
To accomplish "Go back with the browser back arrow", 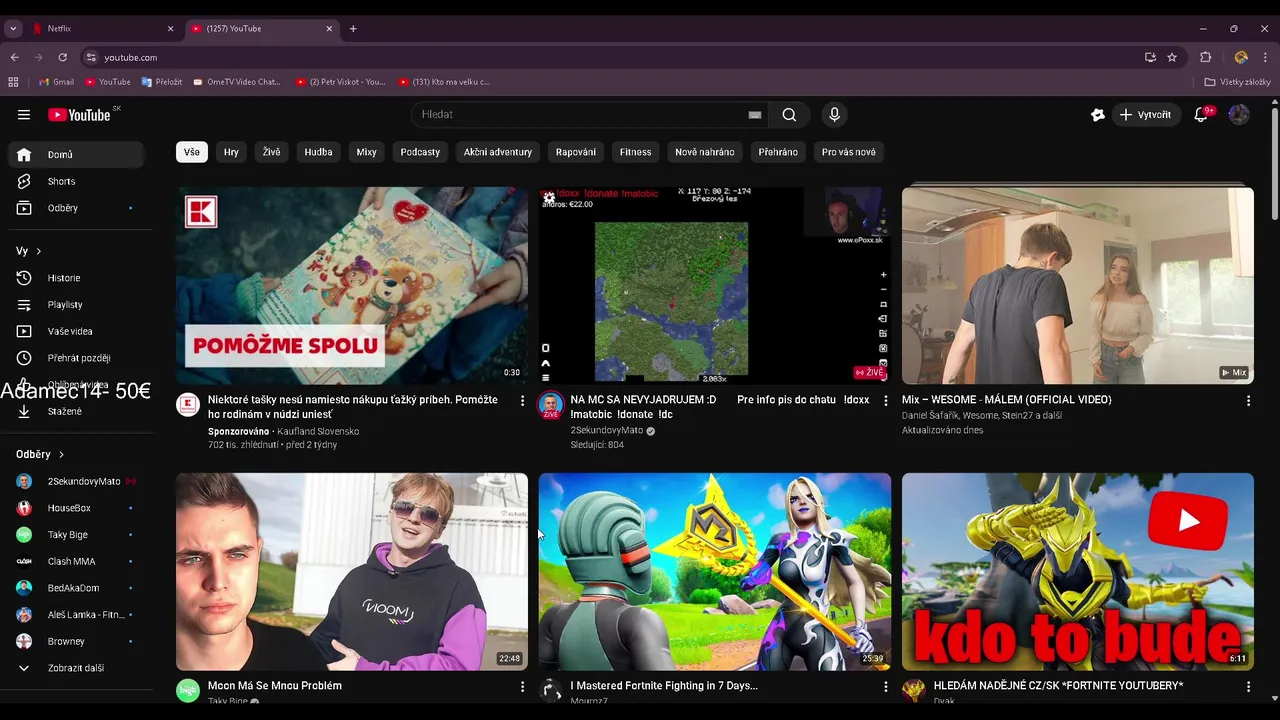I will point(14,58).
